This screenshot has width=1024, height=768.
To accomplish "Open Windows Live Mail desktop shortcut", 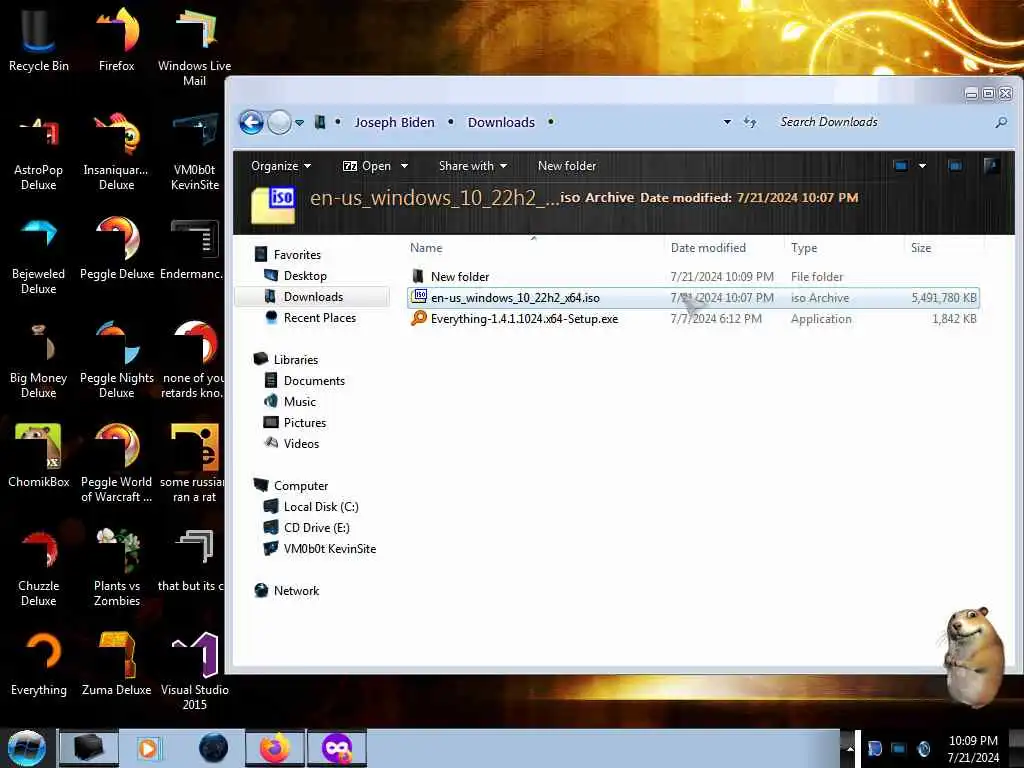I will tap(195, 47).
